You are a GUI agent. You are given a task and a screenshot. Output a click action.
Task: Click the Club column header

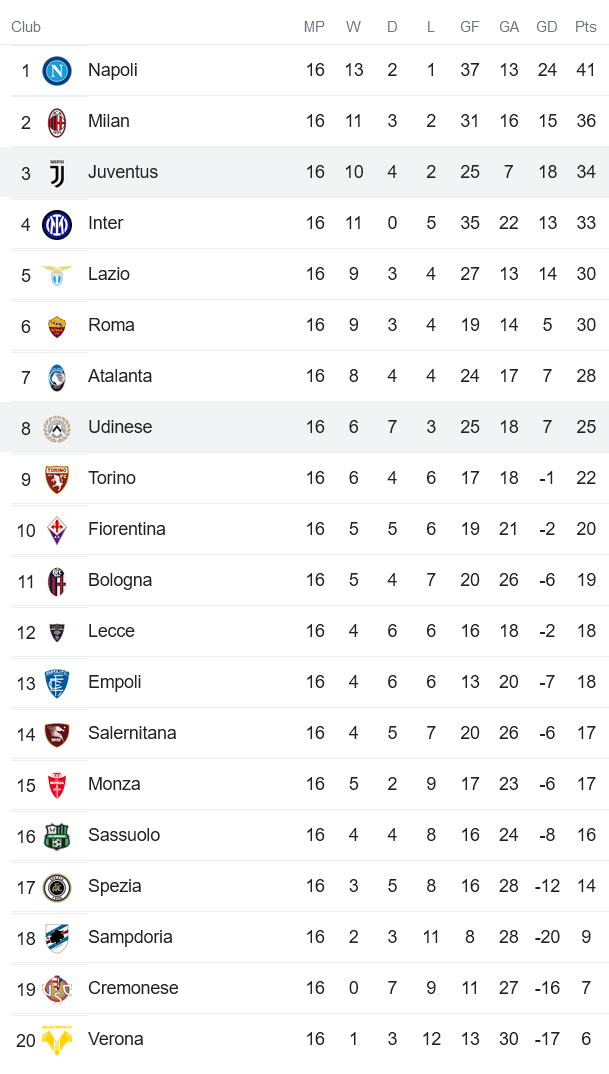[x=26, y=27]
